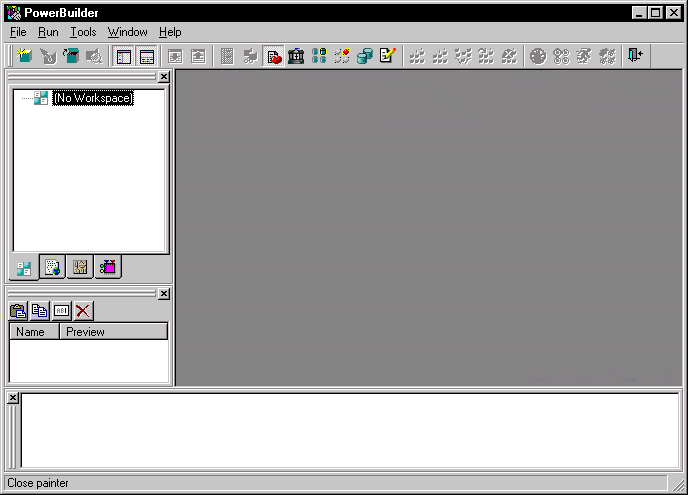
Task: Click the Paste clip icon
Action: click(18, 311)
